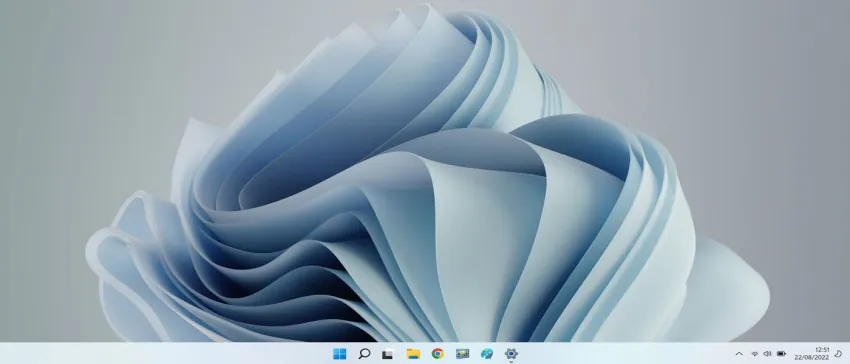
Task: Open Wi-Fi network tray icon
Action: pos(754,354)
